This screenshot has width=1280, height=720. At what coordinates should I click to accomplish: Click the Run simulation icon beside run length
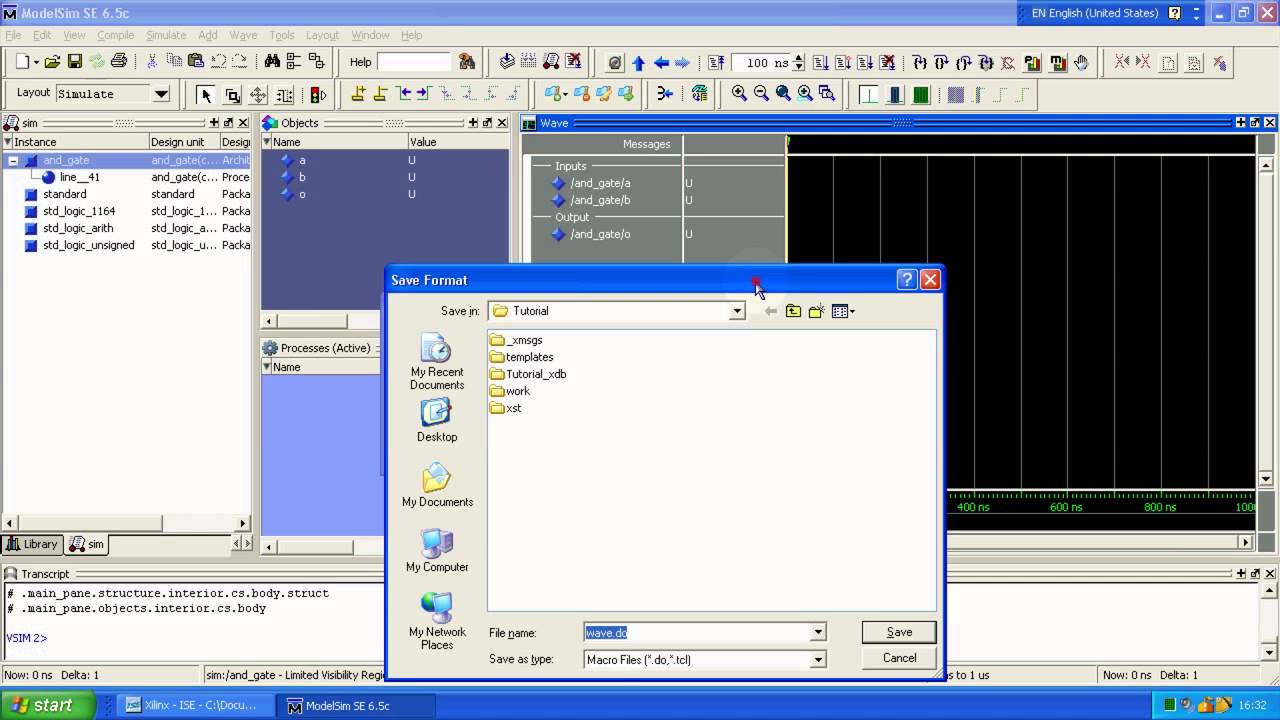pos(821,63)
